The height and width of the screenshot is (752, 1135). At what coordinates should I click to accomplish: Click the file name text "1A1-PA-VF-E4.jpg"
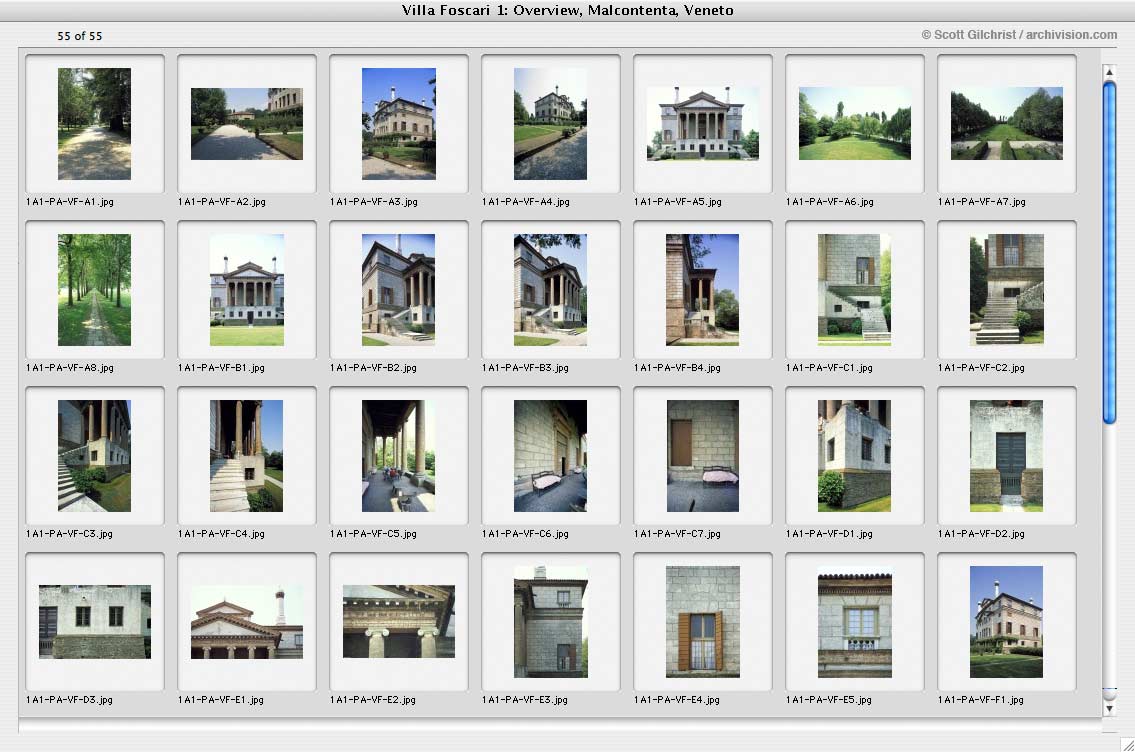click(677, 700)
